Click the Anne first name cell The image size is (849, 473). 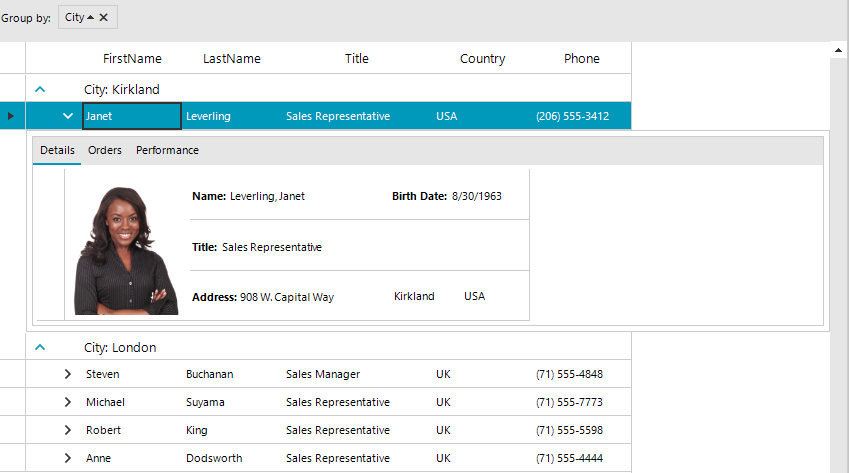tap(132, 458)
